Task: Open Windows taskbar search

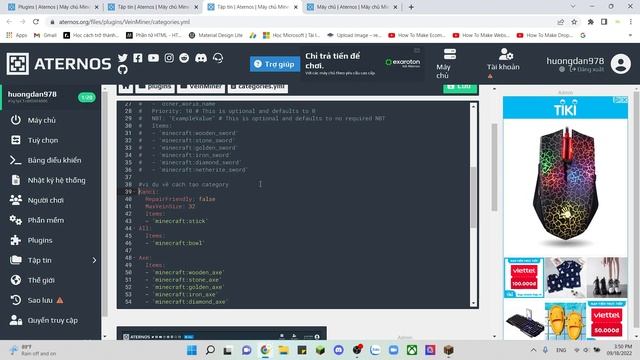Action: click(x=210, y=350)
